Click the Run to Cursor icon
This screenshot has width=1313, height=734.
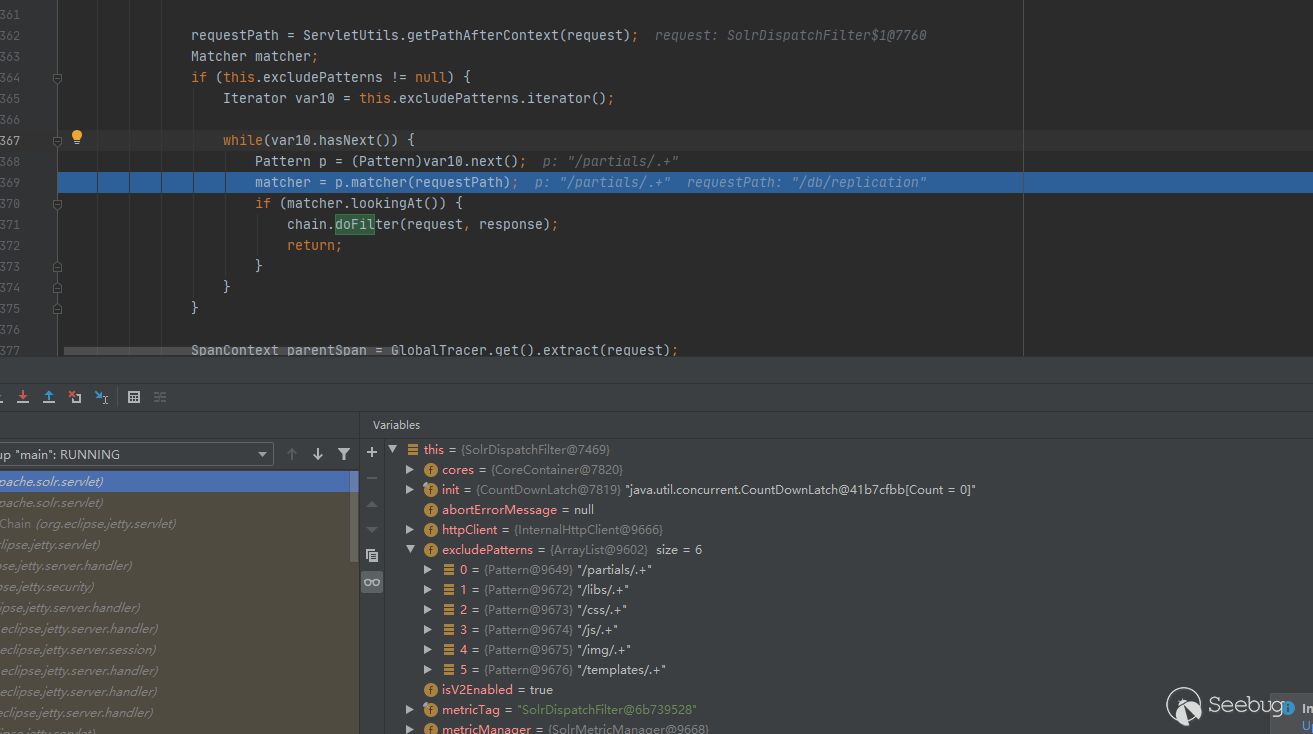pyautogui.click(x=101, y=397)
